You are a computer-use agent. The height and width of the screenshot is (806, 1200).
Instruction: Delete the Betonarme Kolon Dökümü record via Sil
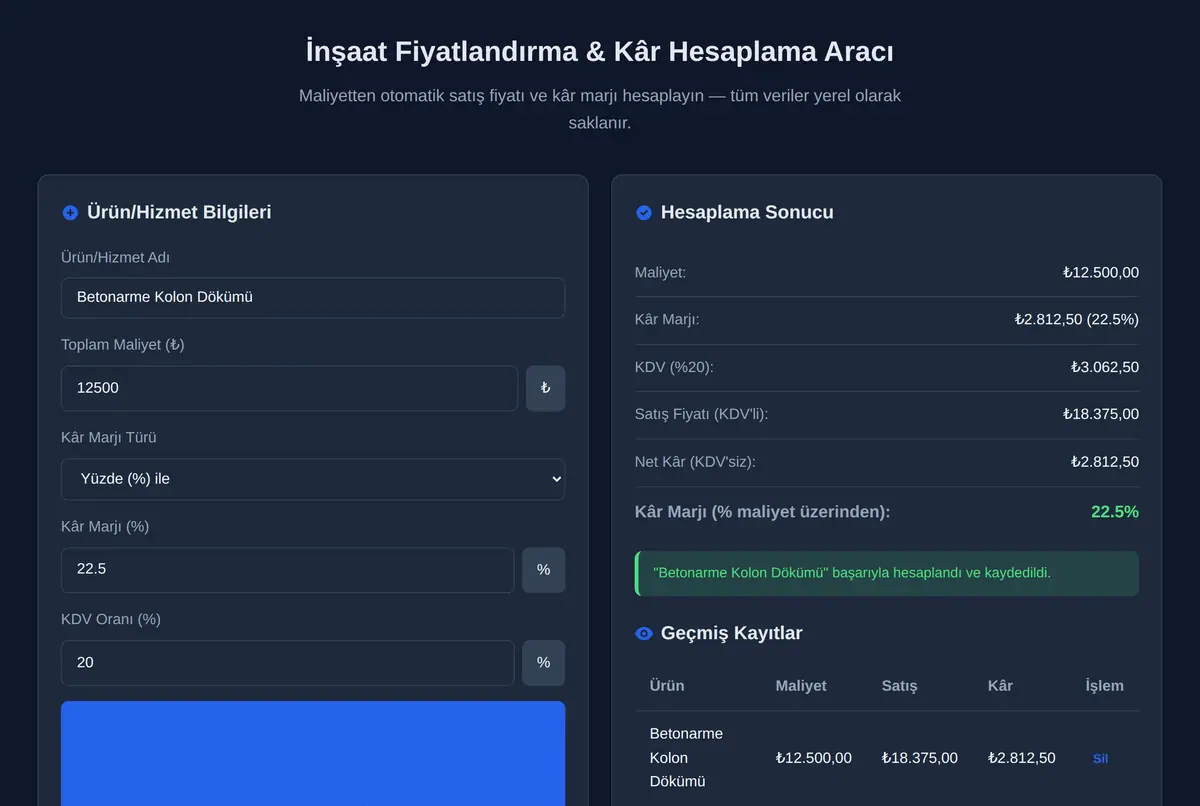[1100, 758]
